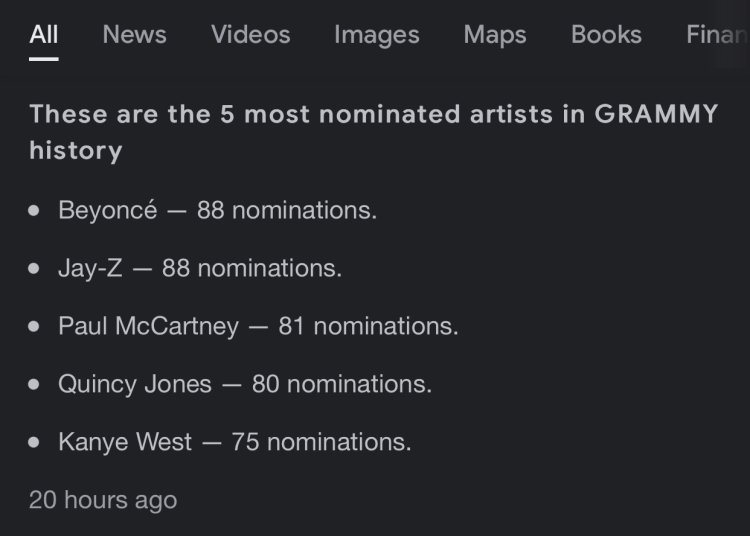Select the All search tab
Screen dimensions: 750x536
[44, 35]
